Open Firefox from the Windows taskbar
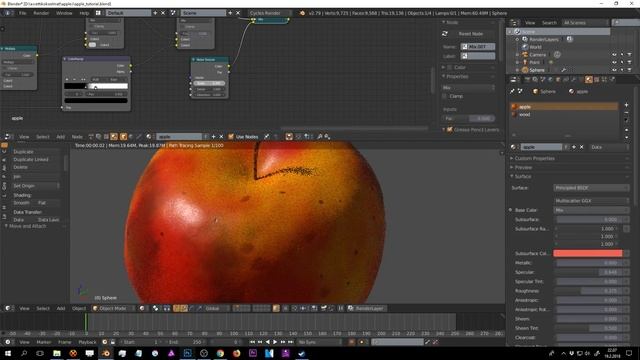 (x=236, y=353)
